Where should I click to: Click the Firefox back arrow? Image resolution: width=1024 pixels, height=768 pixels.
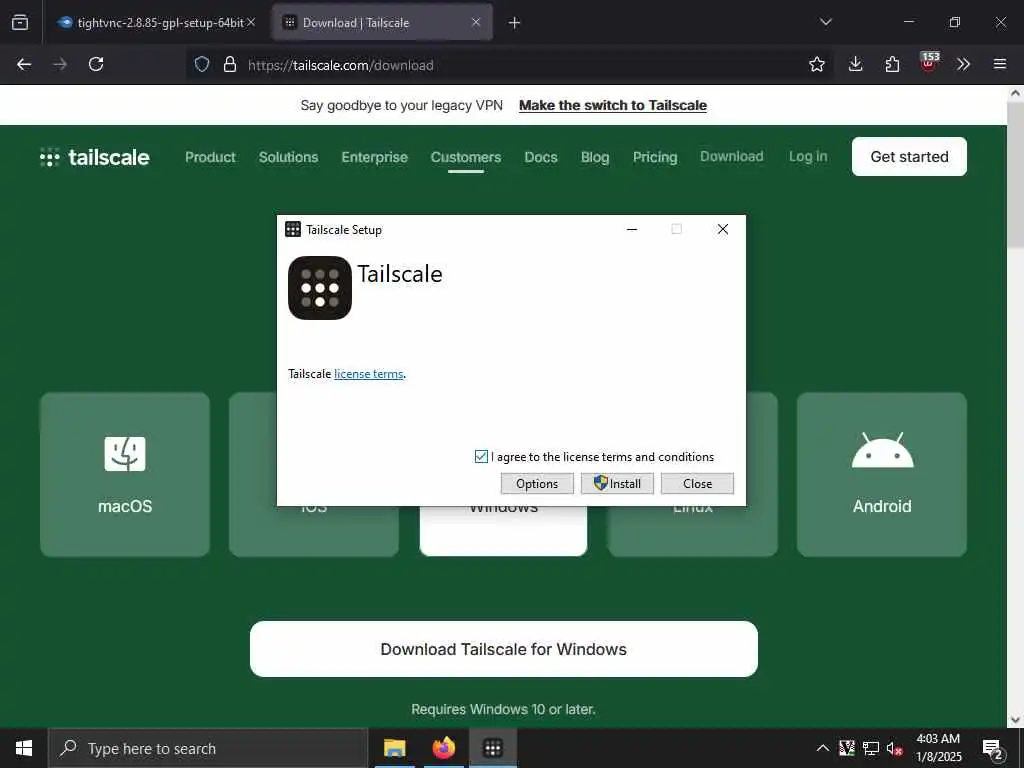[x=24, y=64]
